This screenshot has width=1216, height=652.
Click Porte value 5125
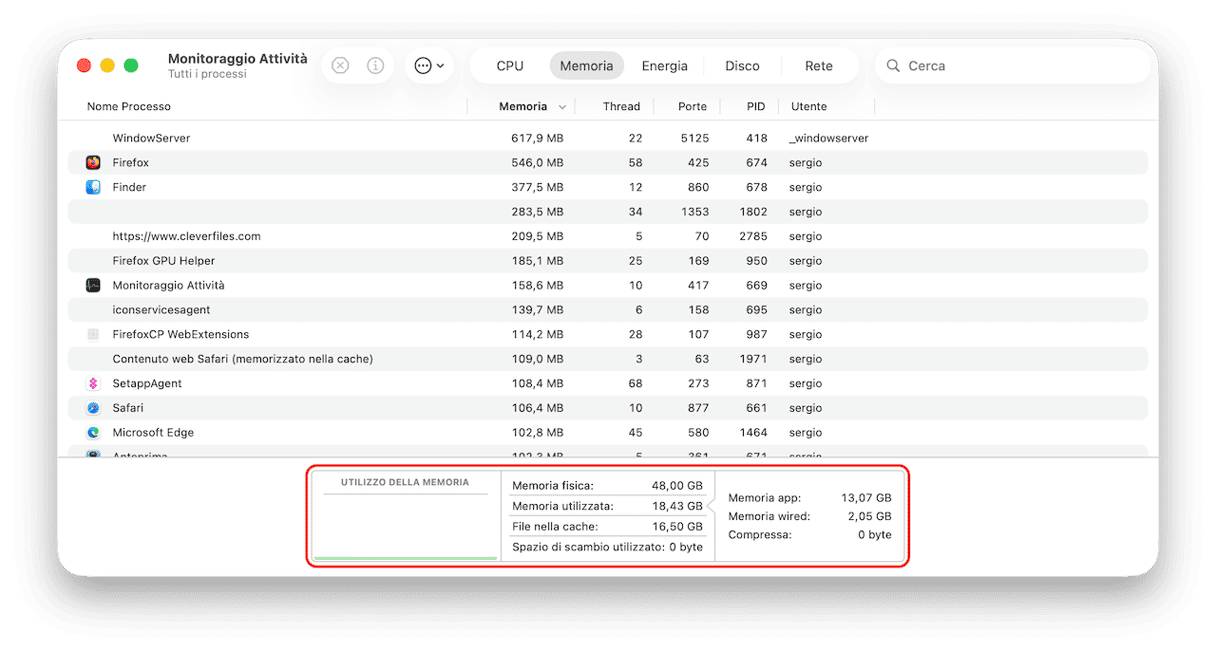click(695, 138)
